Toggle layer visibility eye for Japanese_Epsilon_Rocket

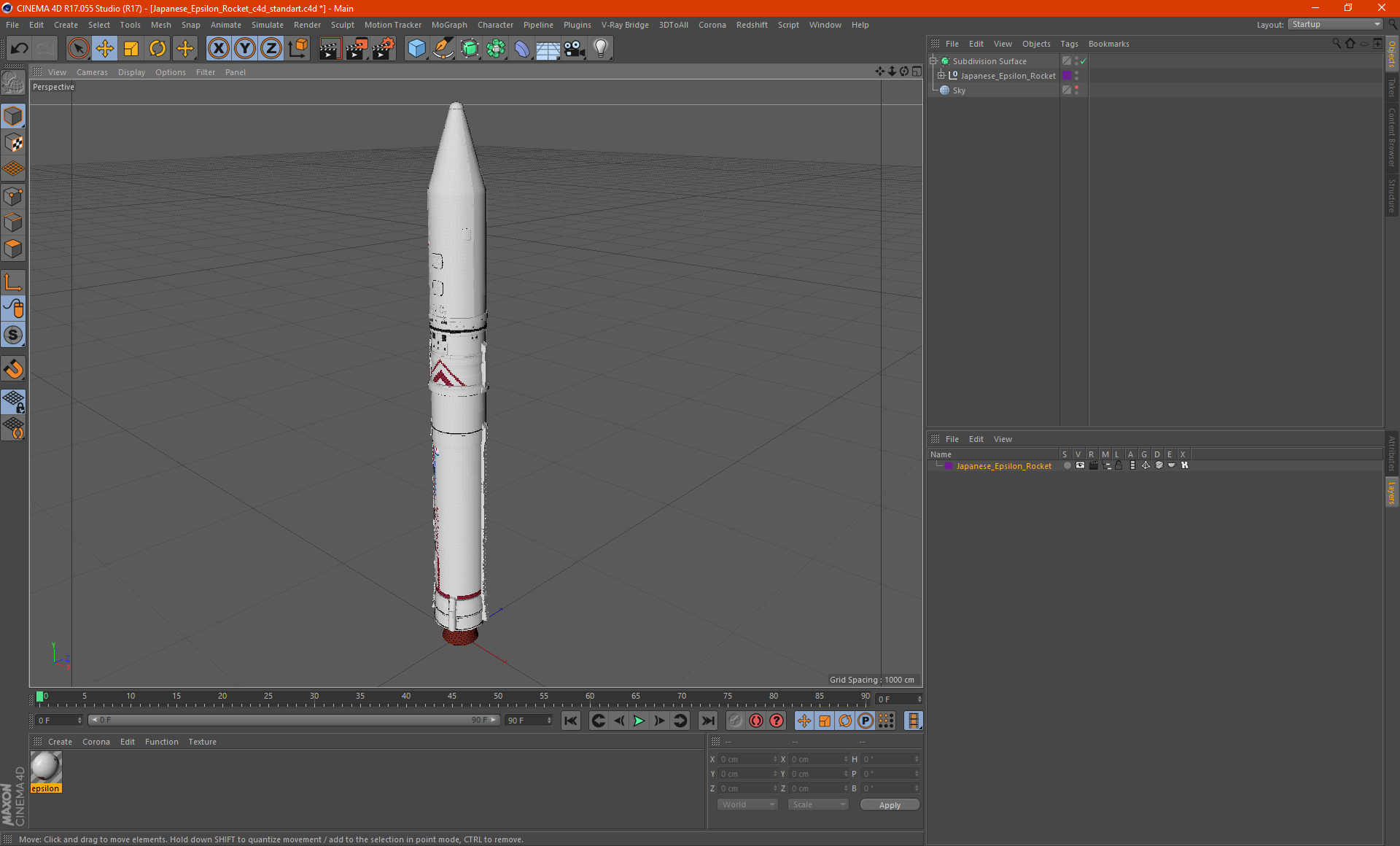coord(1080,465)
